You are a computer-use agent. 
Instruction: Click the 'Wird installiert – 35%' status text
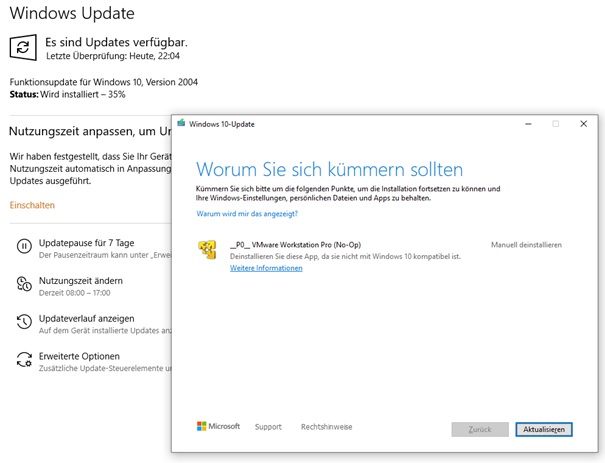tap(83, 95)
